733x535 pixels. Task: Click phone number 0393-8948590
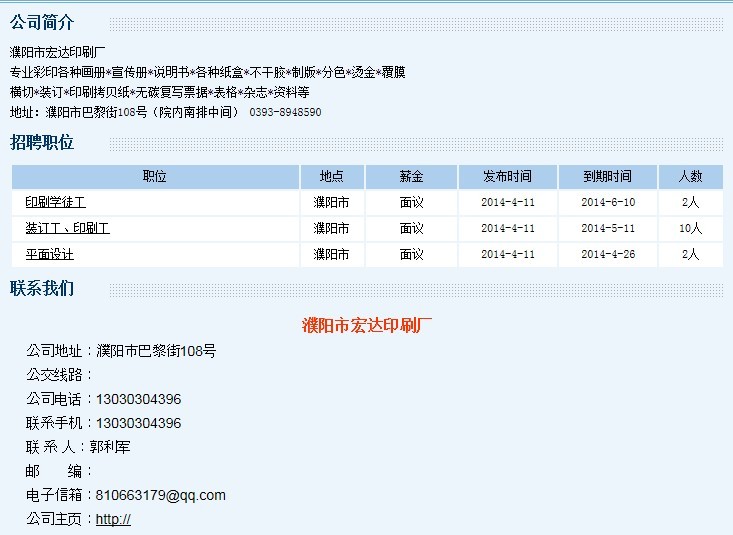tap(285, 112)
